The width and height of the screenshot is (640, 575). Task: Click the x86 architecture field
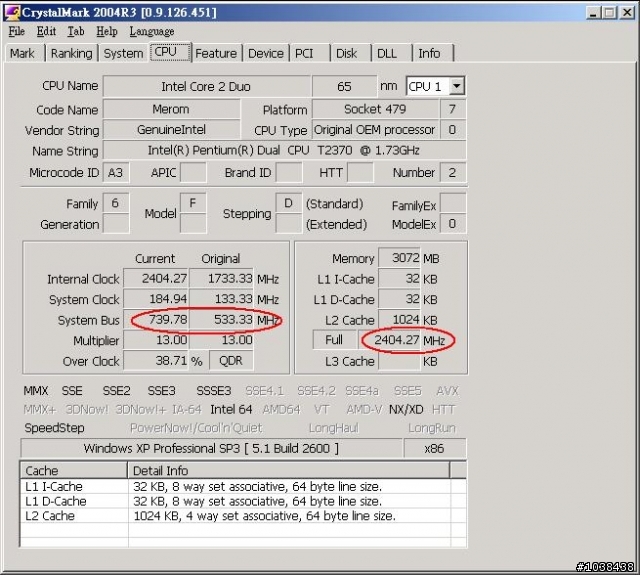tap(435, 448)
